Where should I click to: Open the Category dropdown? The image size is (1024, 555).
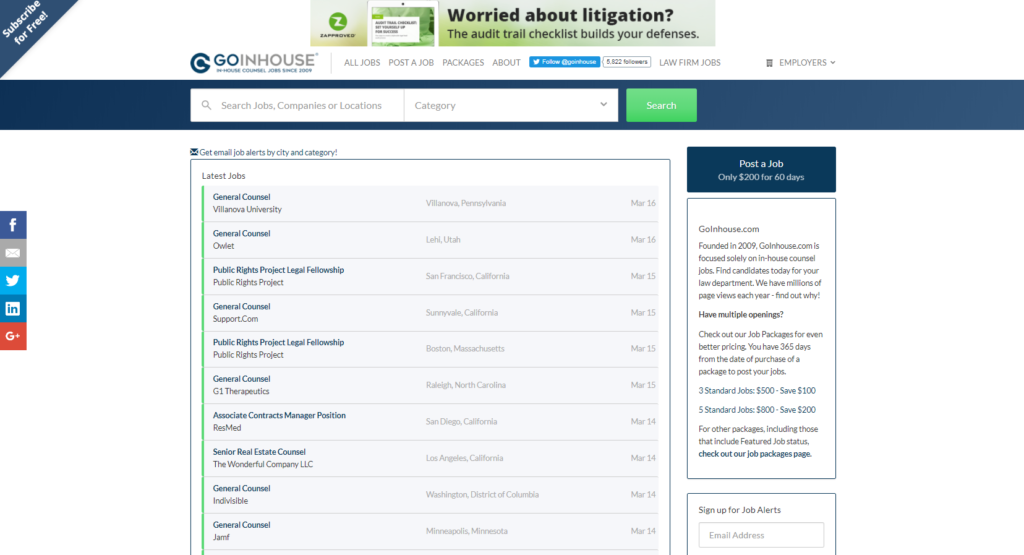[511, 105]
